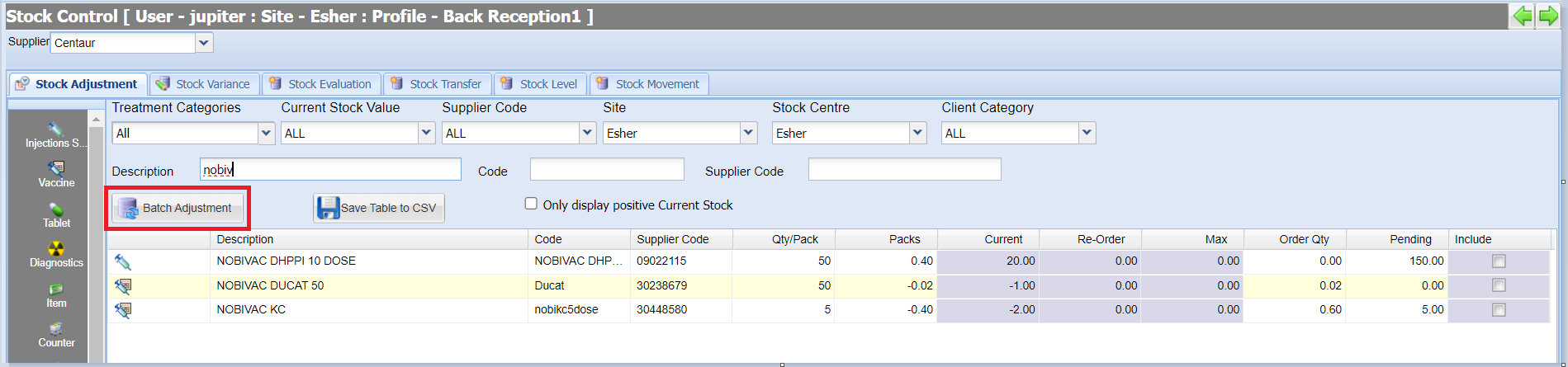1568x367 pixels.
Task: Tick Include checkbox for NOBIVAC KC
Action: tap(1499, 310)
